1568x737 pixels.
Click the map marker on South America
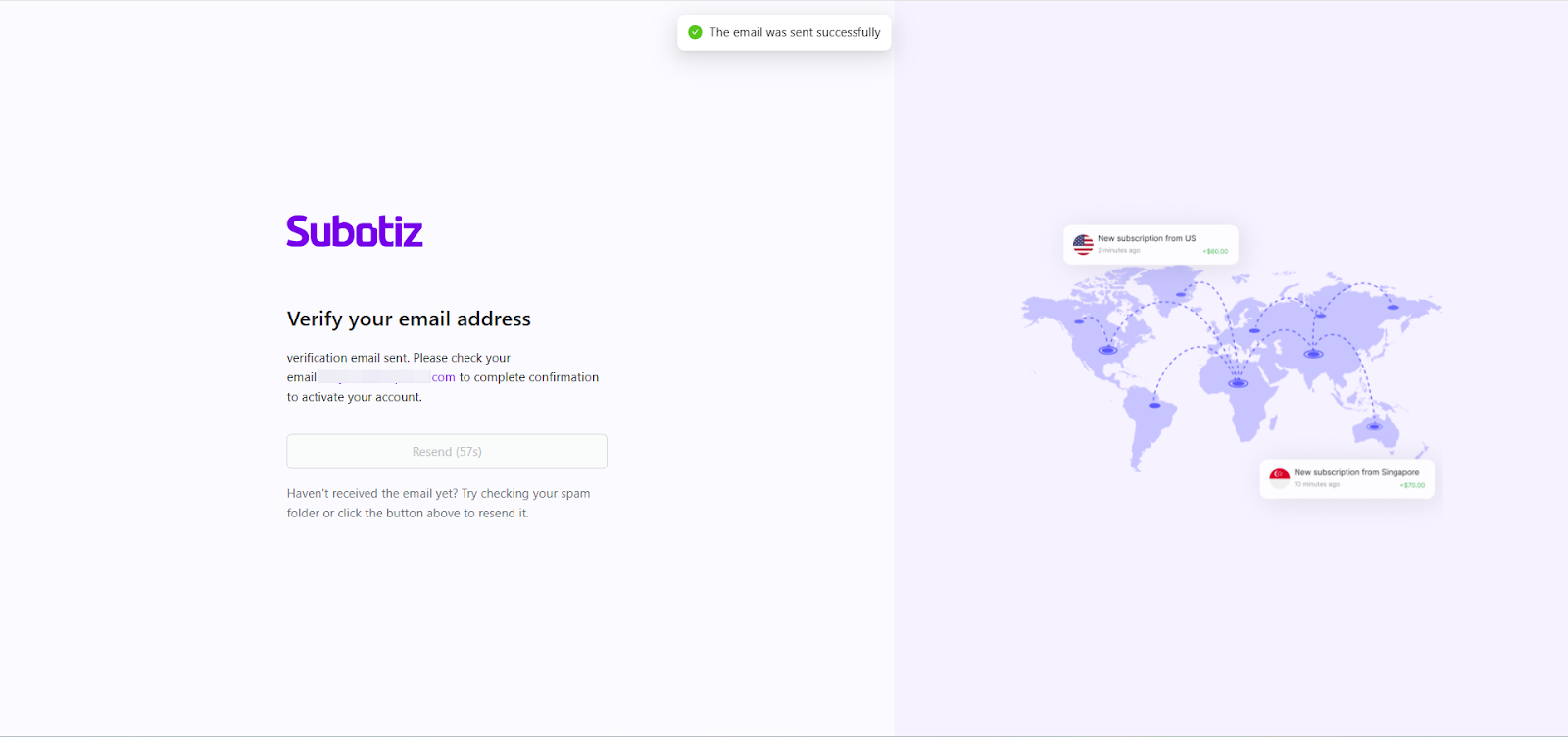[1154, 405]
